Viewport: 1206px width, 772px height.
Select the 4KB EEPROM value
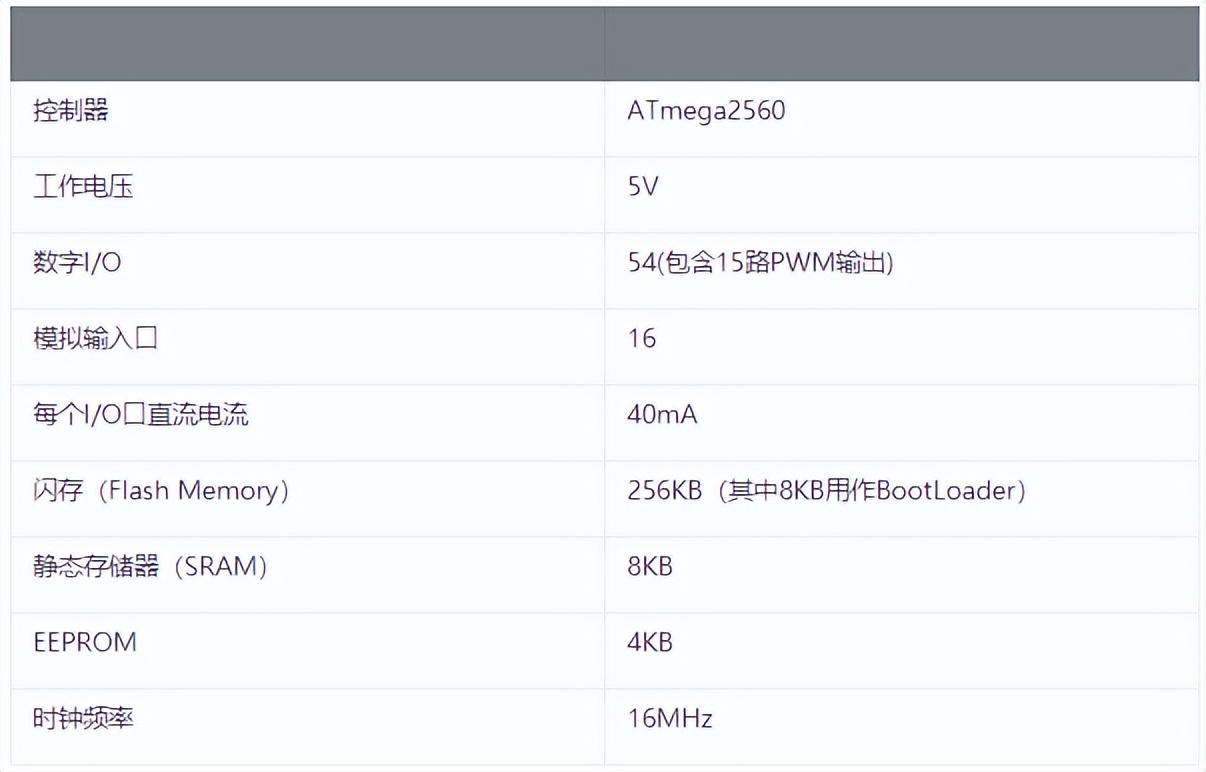[650, 642]
